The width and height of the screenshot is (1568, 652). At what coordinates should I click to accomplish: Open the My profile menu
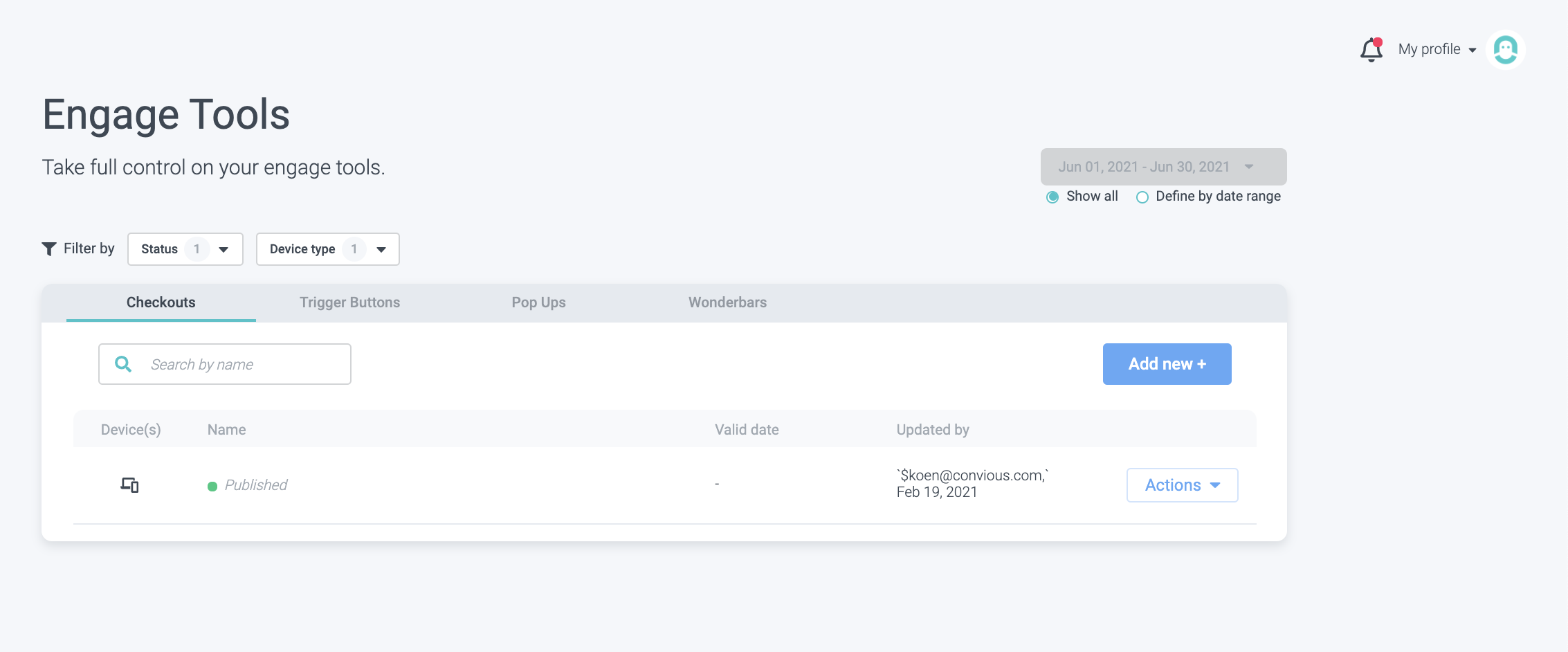tap(1437, 50)
